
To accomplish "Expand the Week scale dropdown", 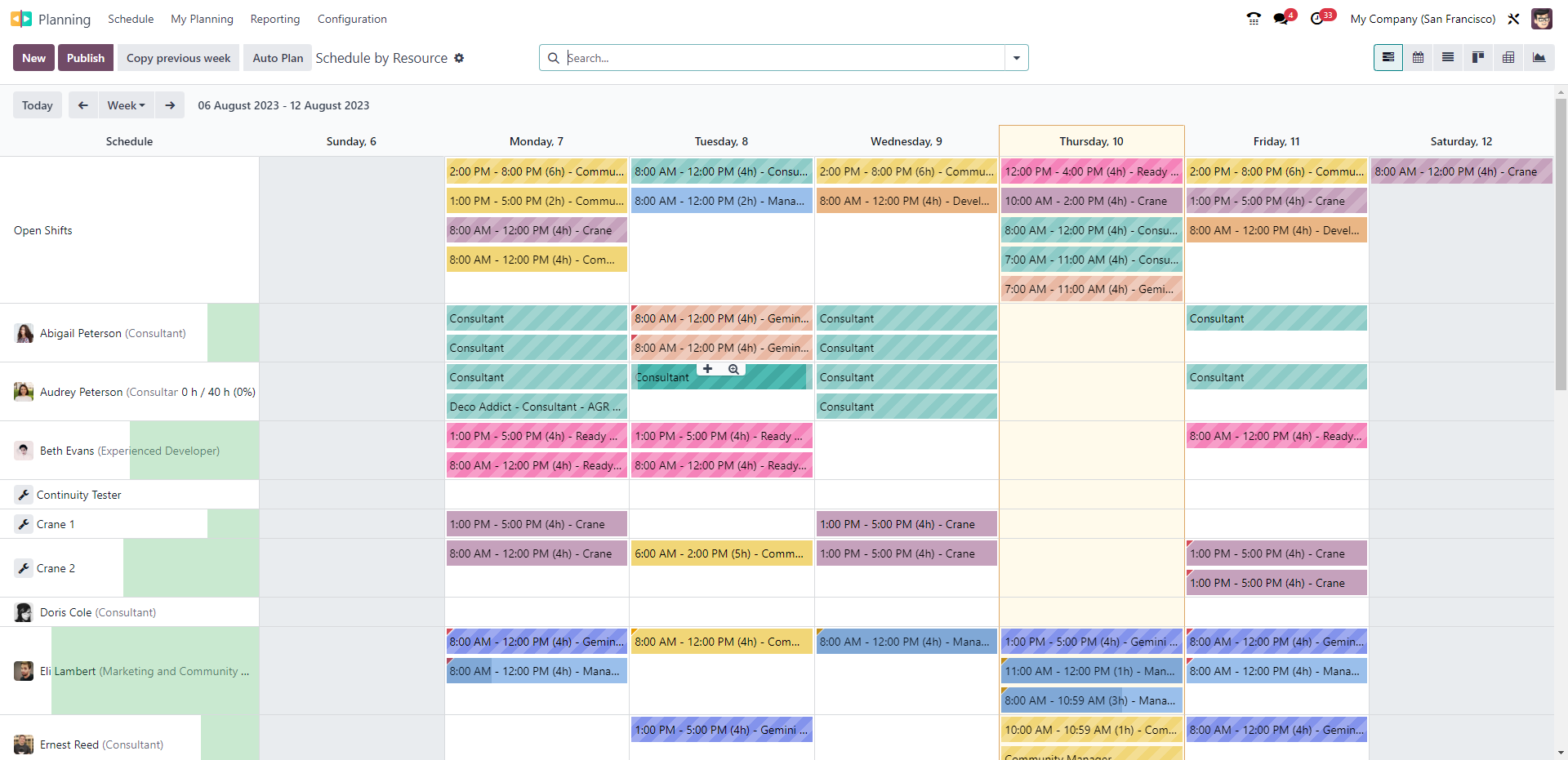I will pos(127,105).
